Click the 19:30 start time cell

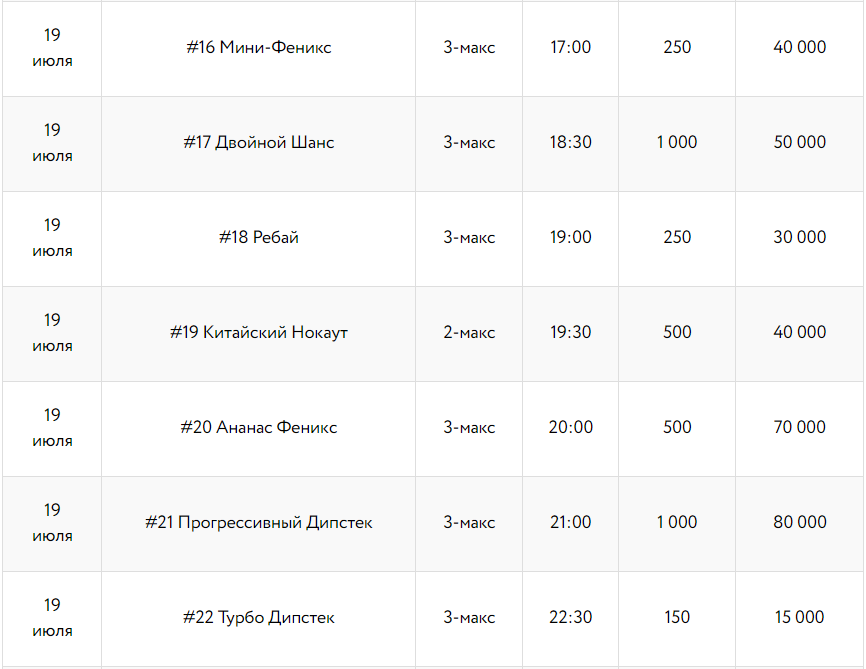(x=571, y=332)
